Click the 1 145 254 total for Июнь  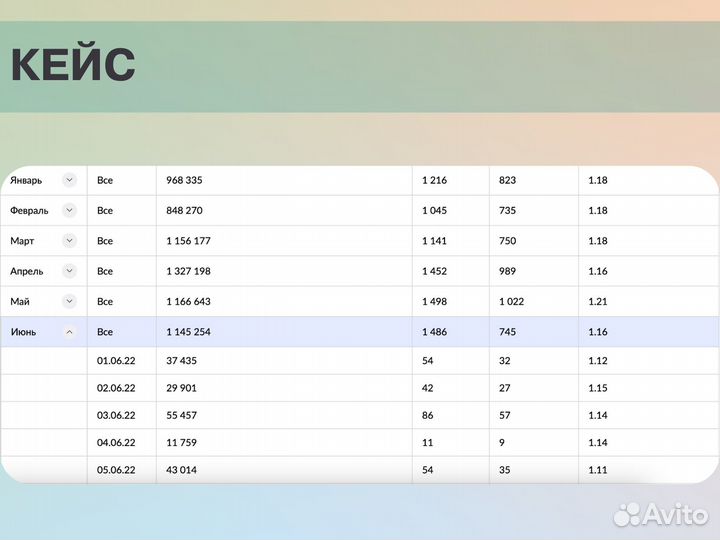tap(189, 332)
